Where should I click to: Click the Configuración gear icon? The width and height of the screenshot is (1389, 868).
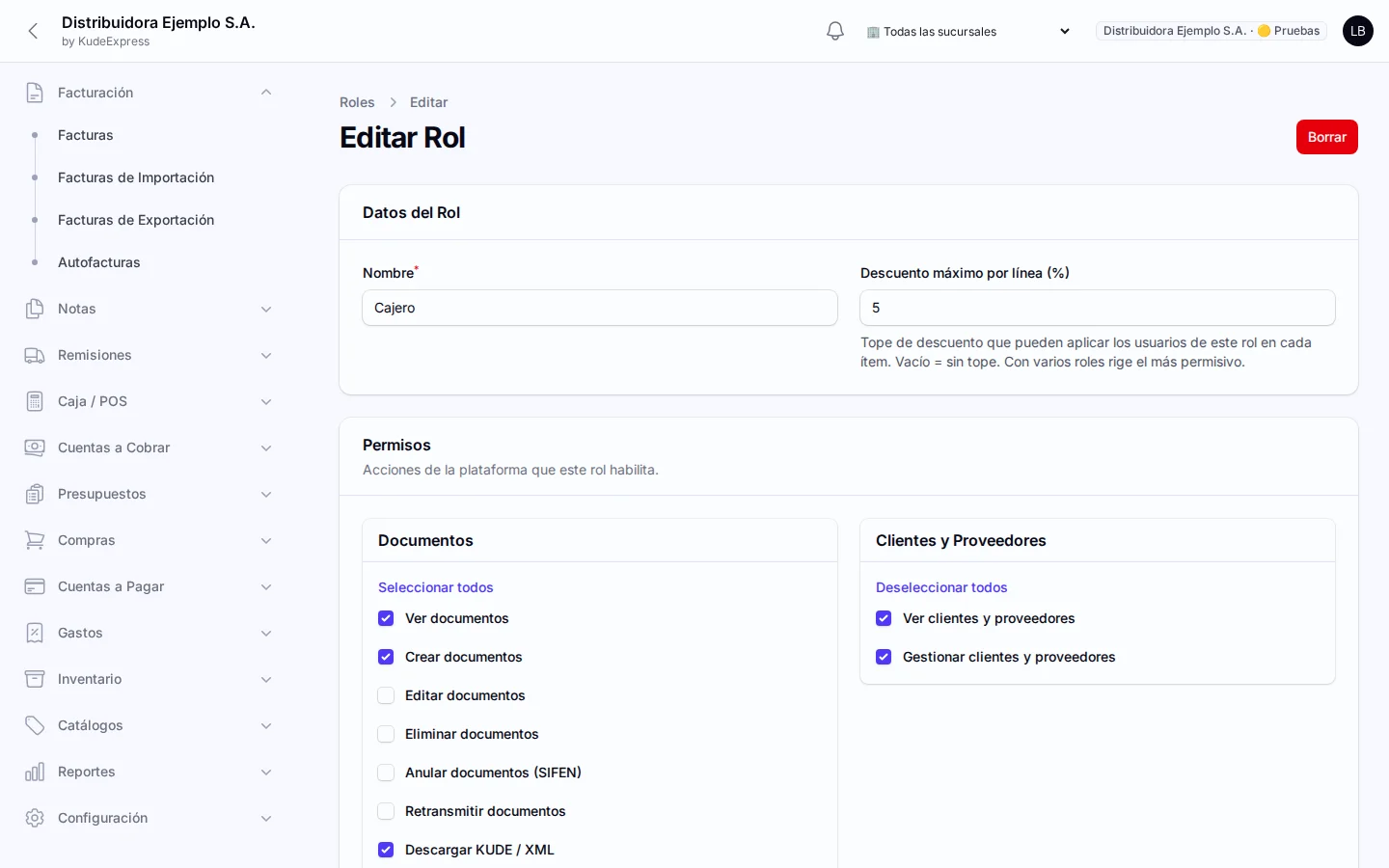(35, 818)
